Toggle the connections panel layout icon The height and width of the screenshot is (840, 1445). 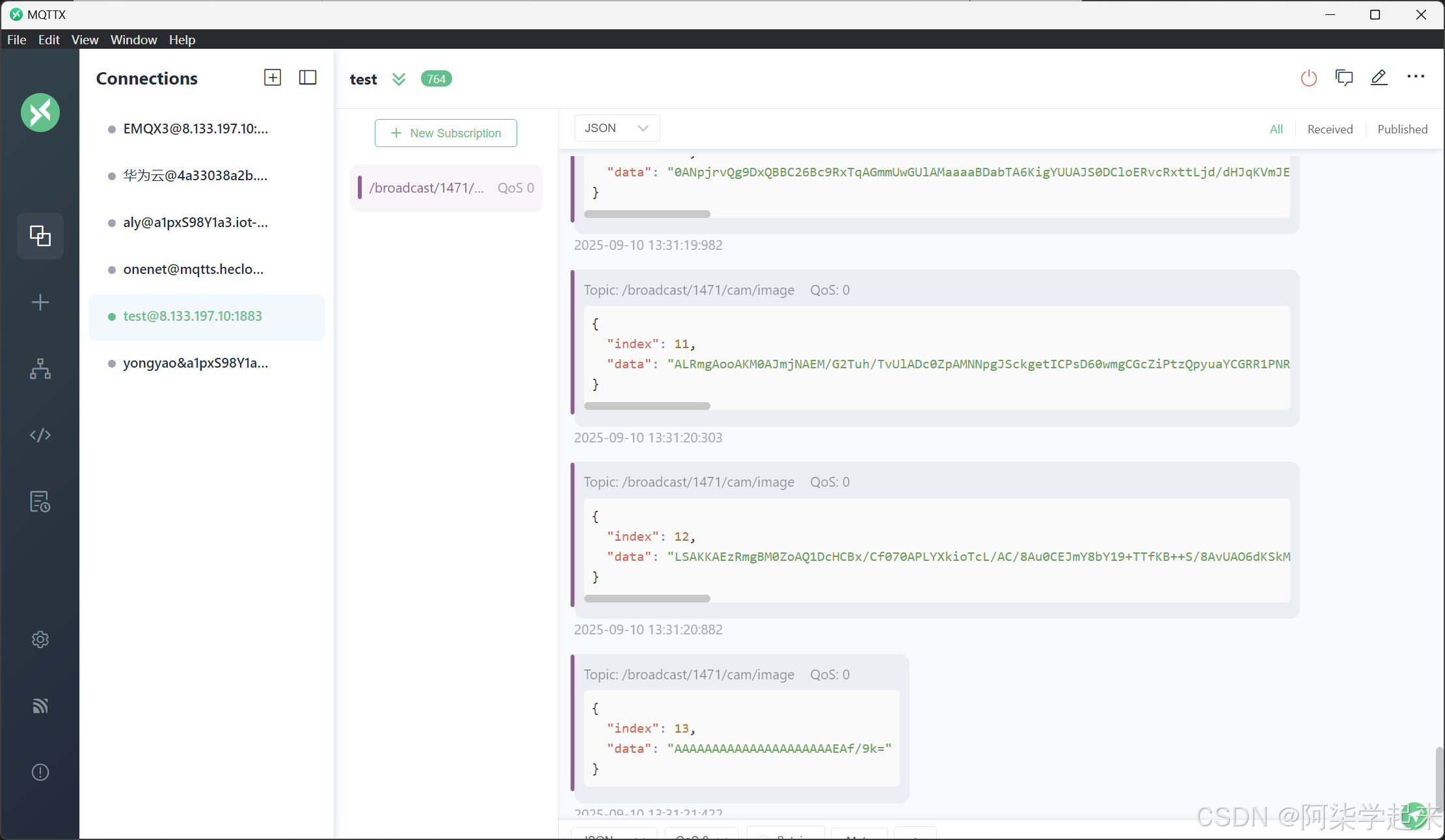click(308, 78)
